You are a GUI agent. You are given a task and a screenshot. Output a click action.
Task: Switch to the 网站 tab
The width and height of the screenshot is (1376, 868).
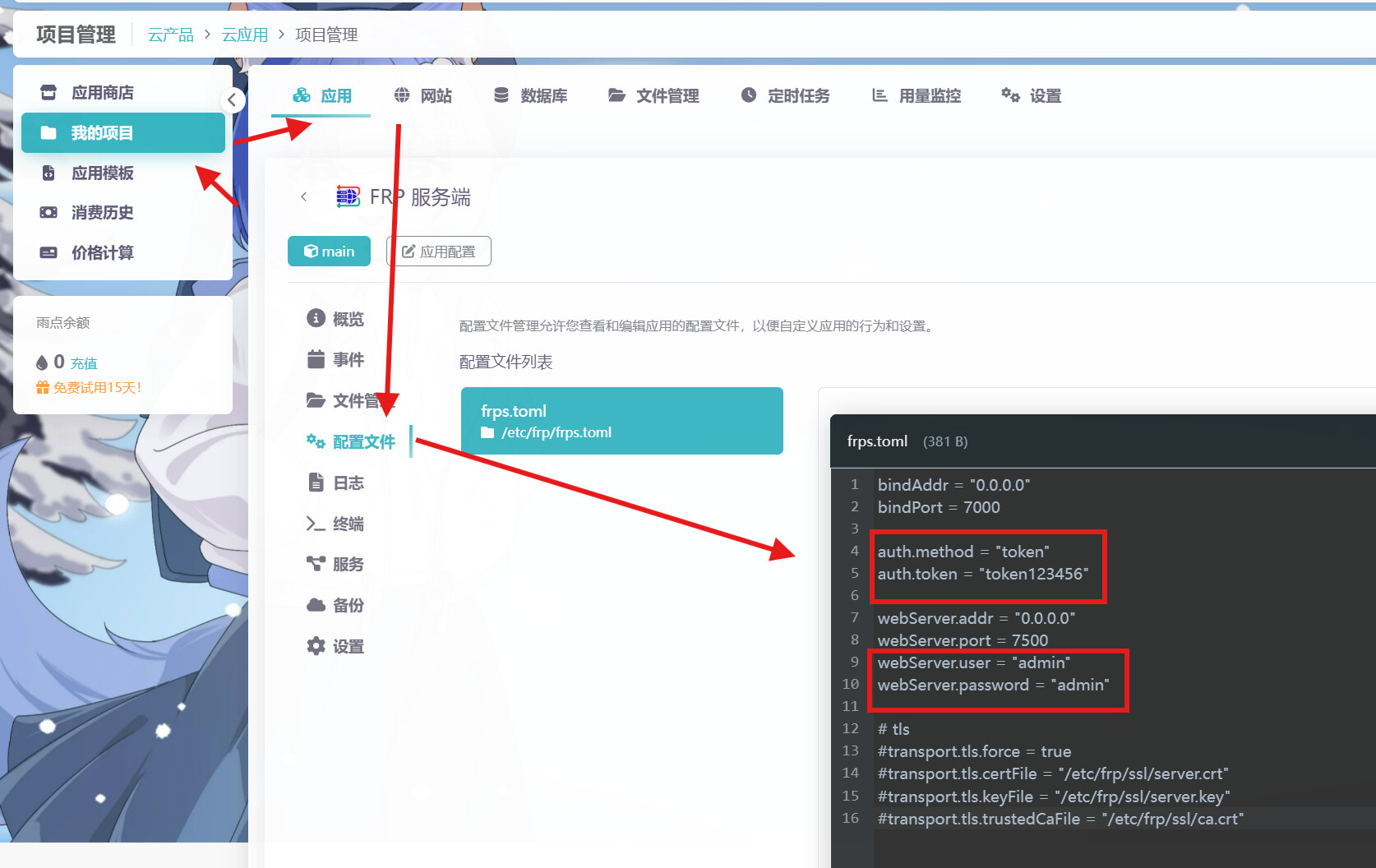[423, 96]
